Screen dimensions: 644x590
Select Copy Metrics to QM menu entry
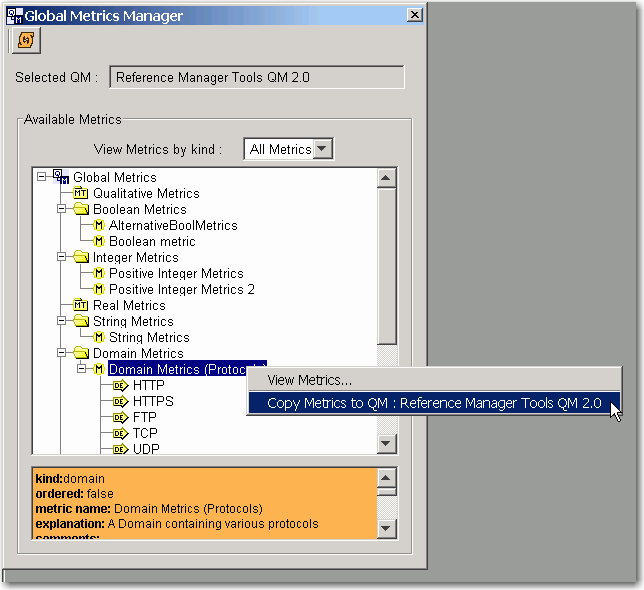point(435,403)
